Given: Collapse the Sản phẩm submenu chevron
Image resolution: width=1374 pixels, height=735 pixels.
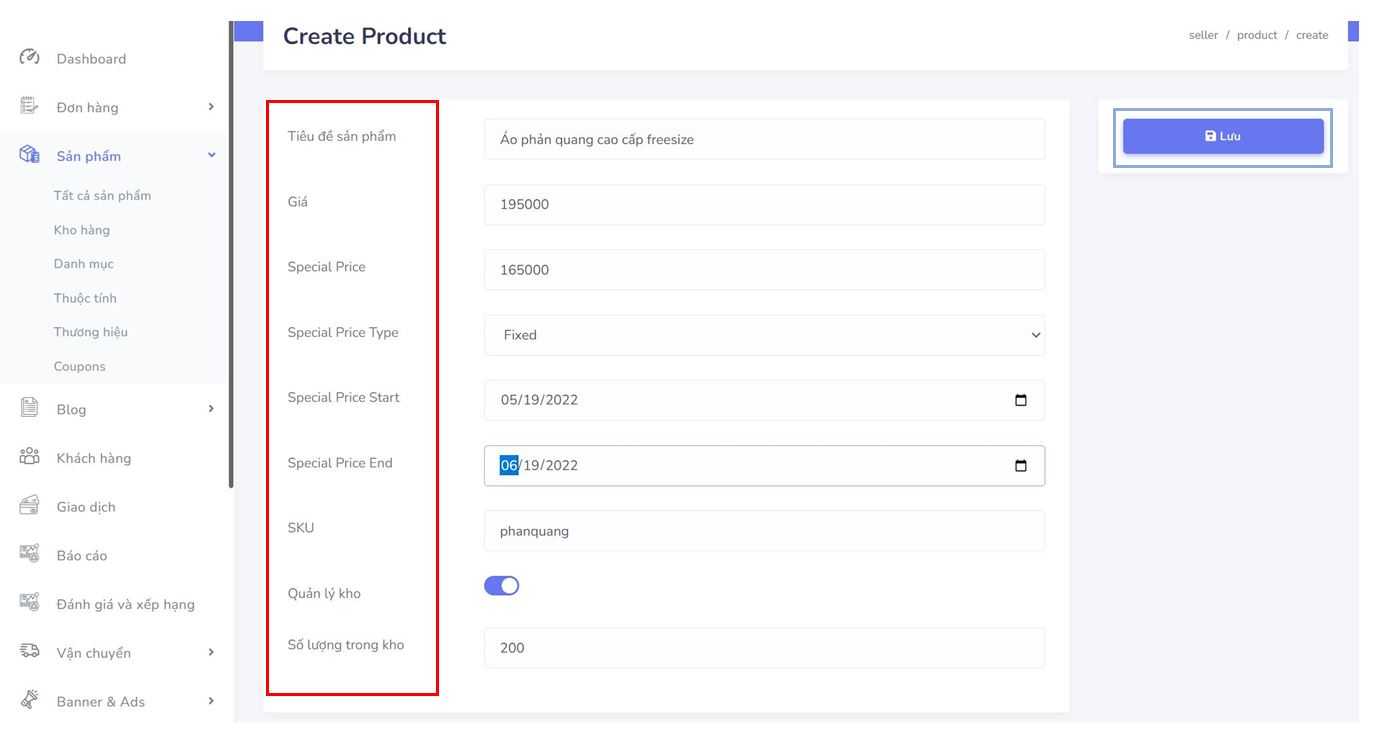Looking at the screenshot, I should 211,156.
